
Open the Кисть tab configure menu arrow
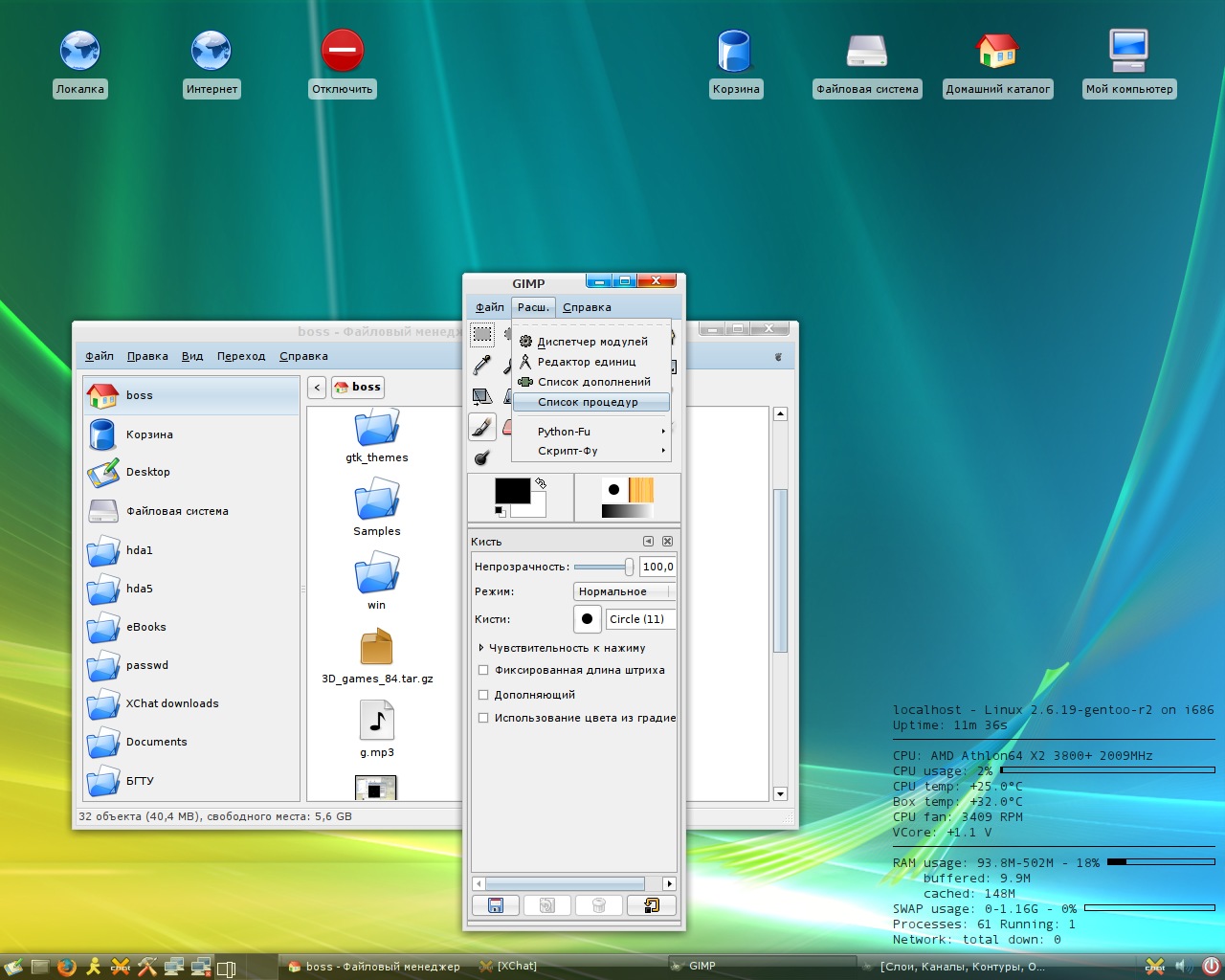tap(649, 542)
